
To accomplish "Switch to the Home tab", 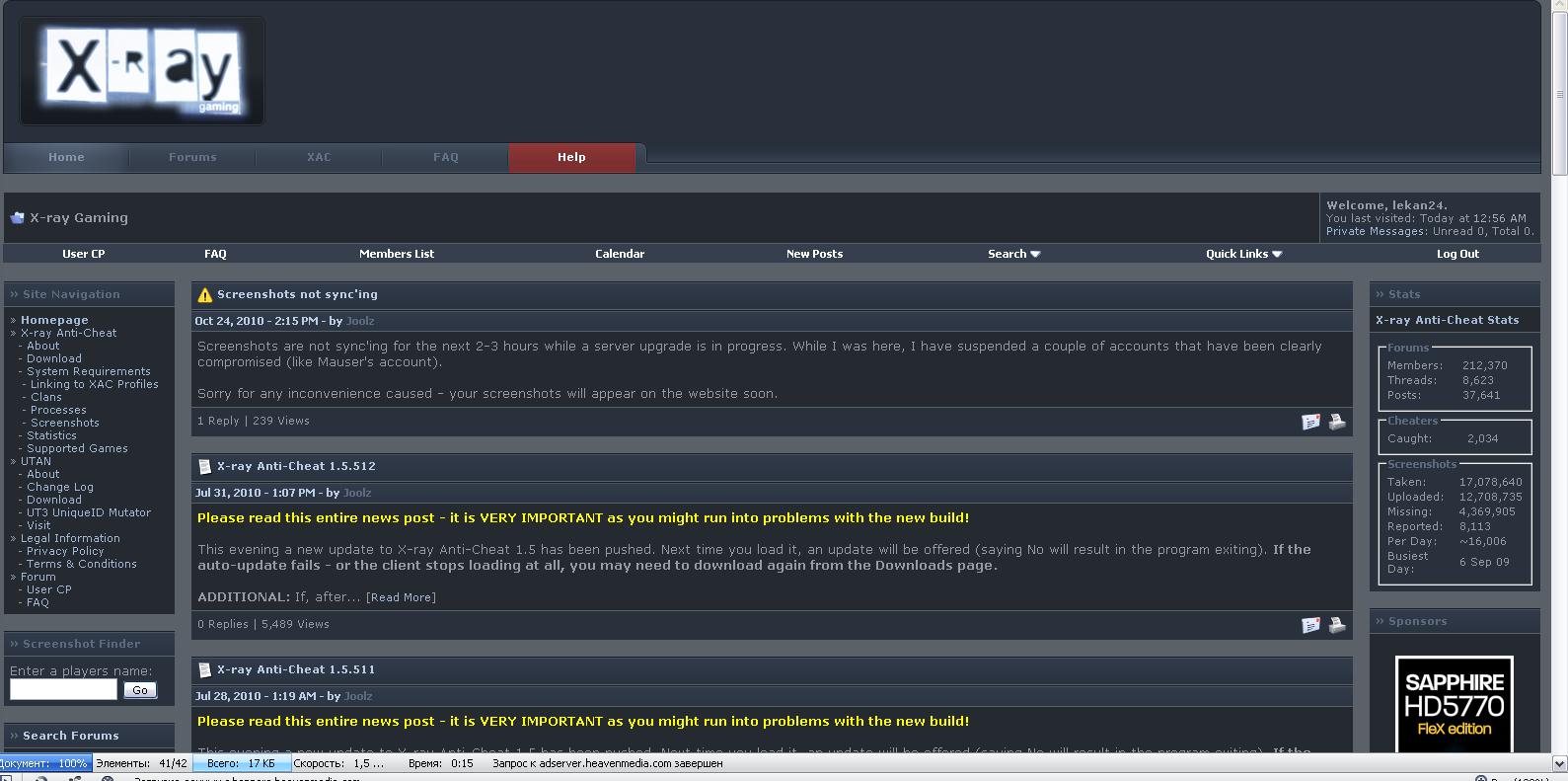I will [x=66, y=157].
